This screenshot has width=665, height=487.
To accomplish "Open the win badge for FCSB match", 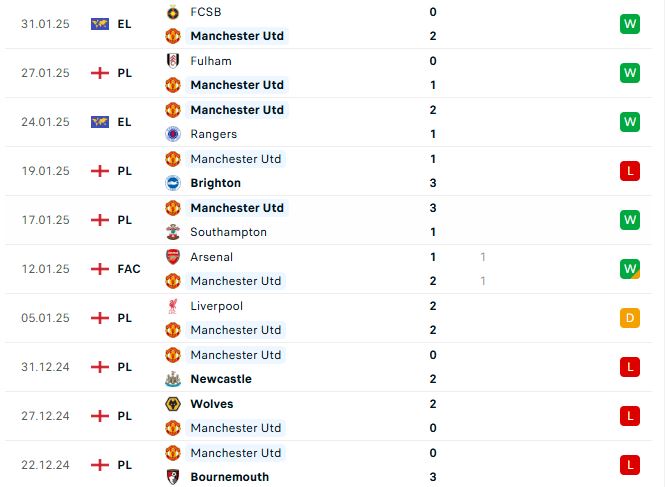I will (630, 24).
